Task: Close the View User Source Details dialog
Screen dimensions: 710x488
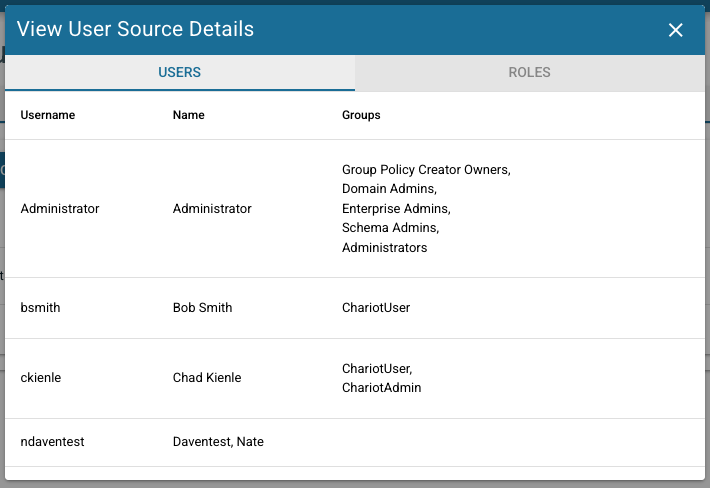Action: coord(675,30)
